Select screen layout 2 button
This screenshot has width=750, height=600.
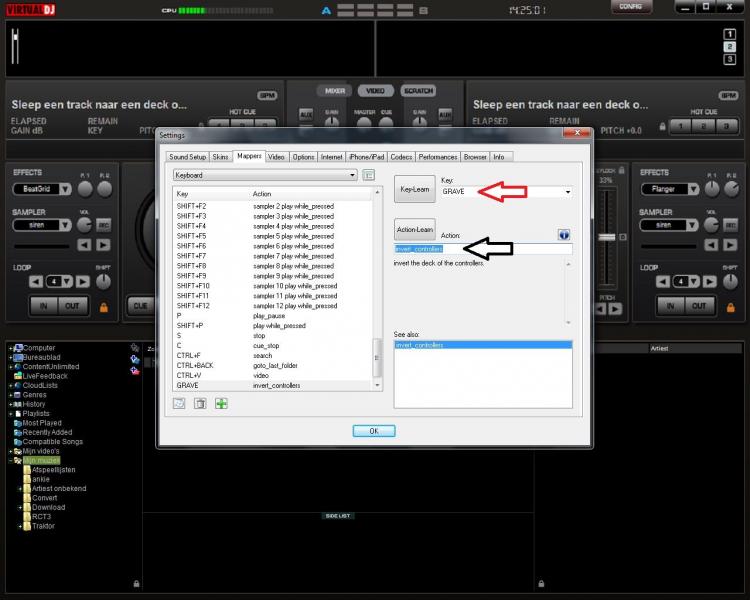729,47
